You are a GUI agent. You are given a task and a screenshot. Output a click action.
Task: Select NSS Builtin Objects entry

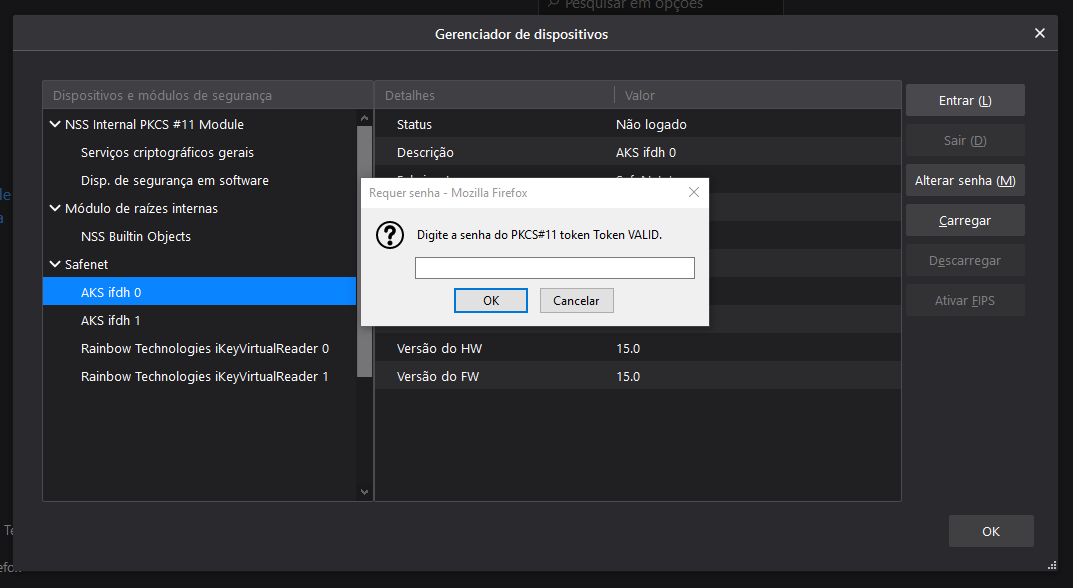point(135,237)
